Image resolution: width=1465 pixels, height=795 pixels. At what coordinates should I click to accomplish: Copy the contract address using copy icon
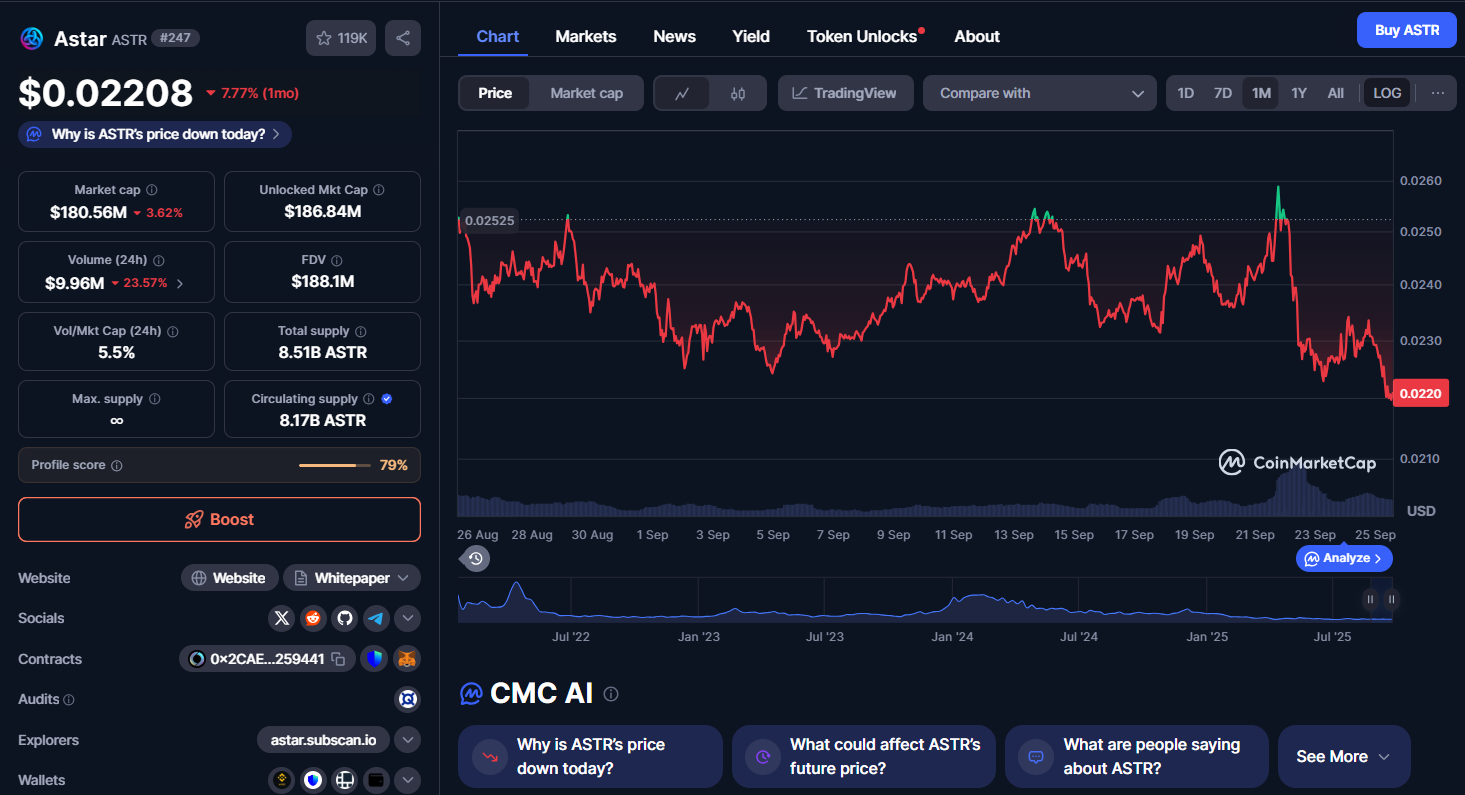[339, 659]
